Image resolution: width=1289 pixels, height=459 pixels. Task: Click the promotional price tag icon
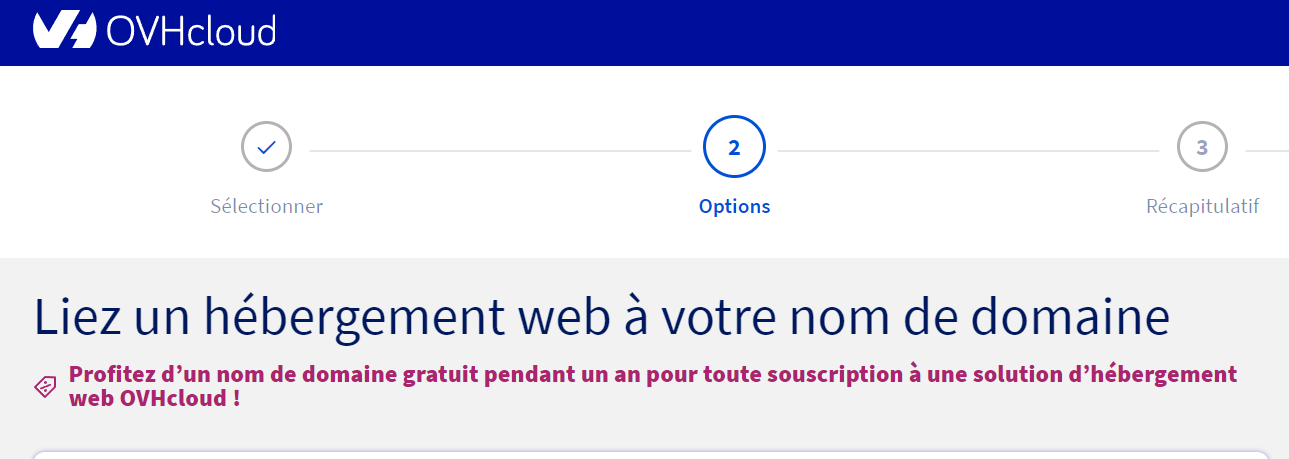pos(46,386)
